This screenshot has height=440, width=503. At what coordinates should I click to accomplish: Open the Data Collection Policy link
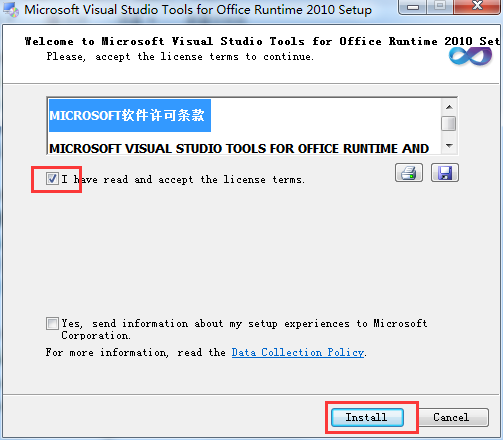tap(298, 352)
